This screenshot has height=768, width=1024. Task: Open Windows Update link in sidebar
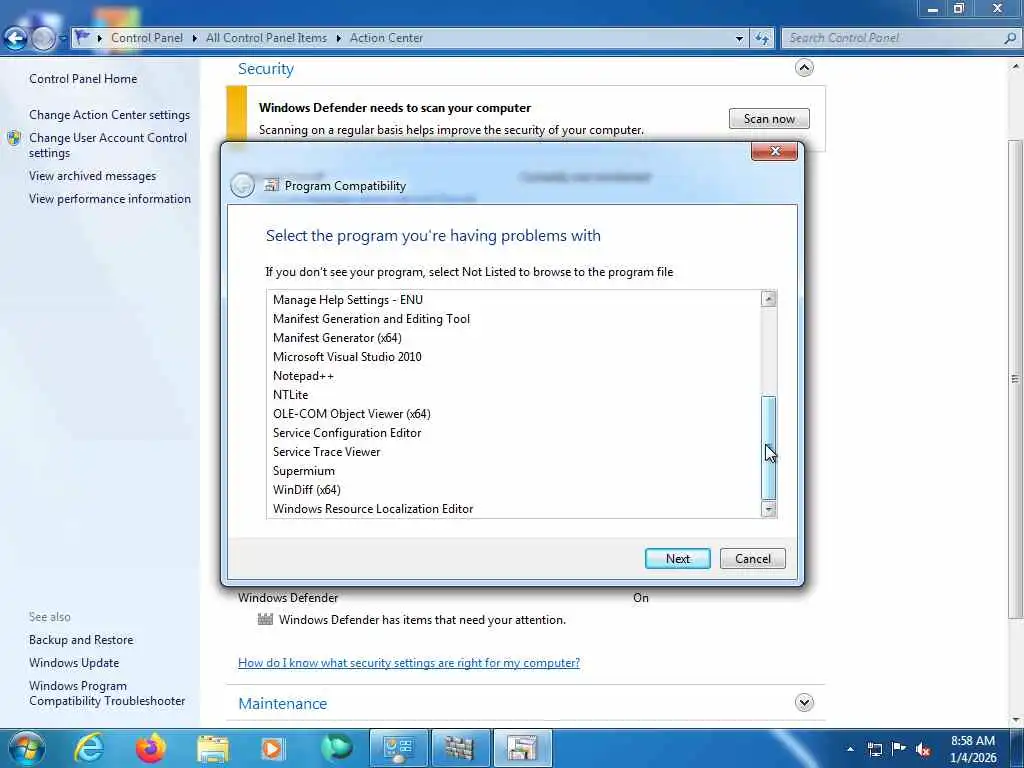pos(74,663)
